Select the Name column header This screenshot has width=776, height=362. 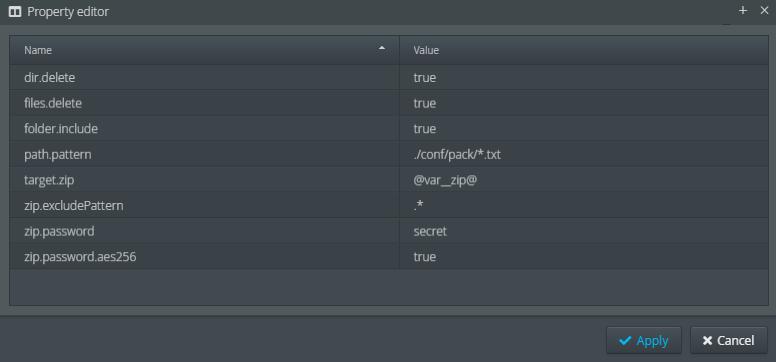coord(204,50)
